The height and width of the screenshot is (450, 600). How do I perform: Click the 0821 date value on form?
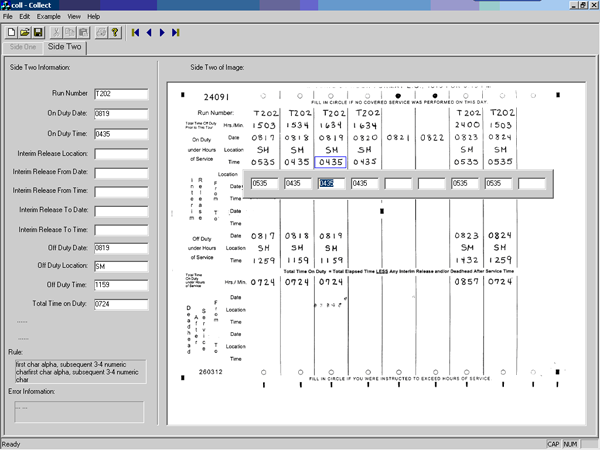(x=398, y=137)
